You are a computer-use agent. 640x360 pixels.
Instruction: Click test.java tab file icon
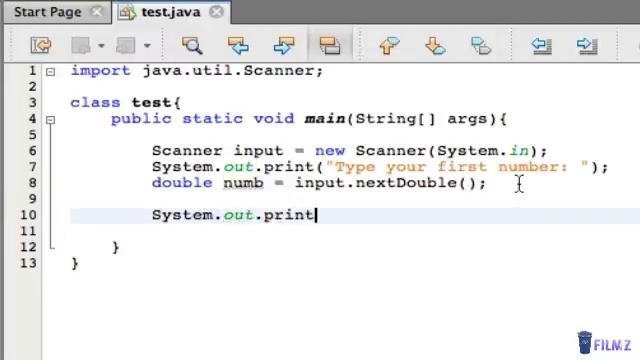pyautogui.click(x=127, y=12)
